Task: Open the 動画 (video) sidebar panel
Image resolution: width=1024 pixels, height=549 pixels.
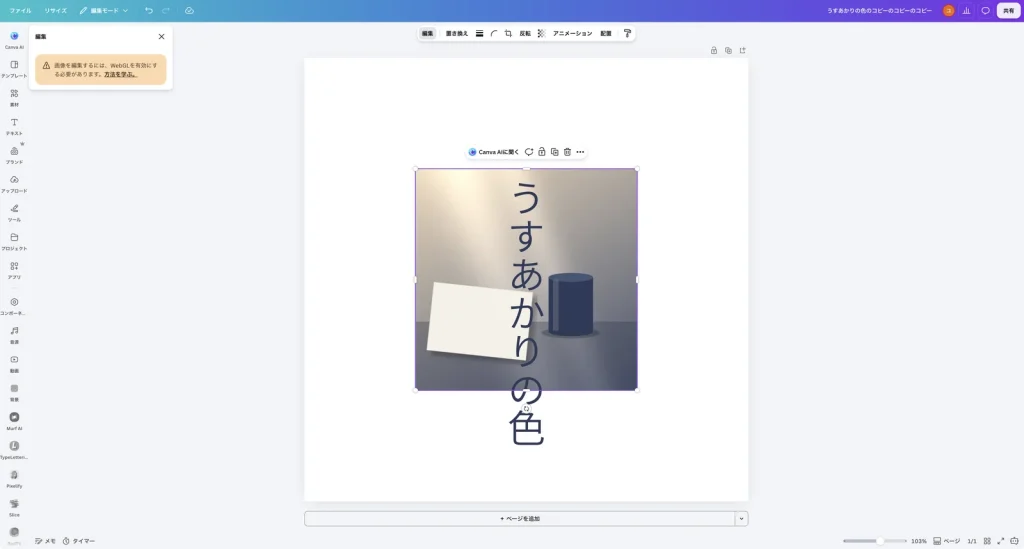Action: tap(14, 363)
